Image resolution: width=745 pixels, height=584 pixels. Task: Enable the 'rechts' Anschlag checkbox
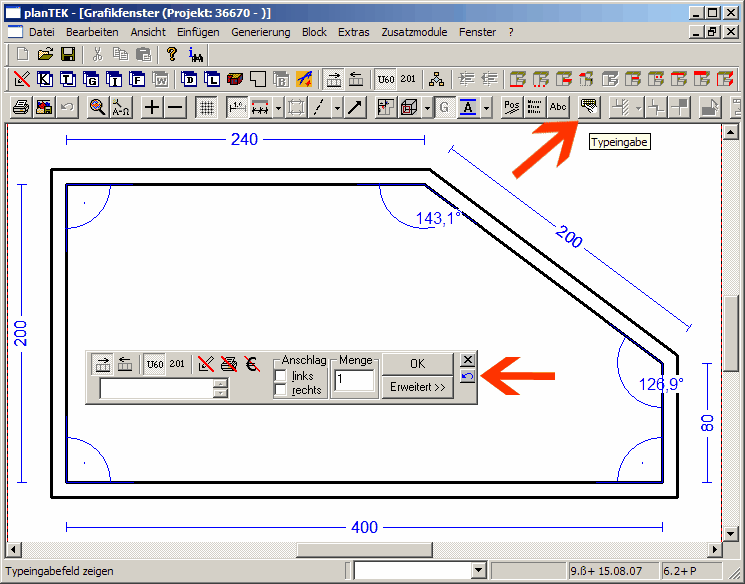click(281, 390)
